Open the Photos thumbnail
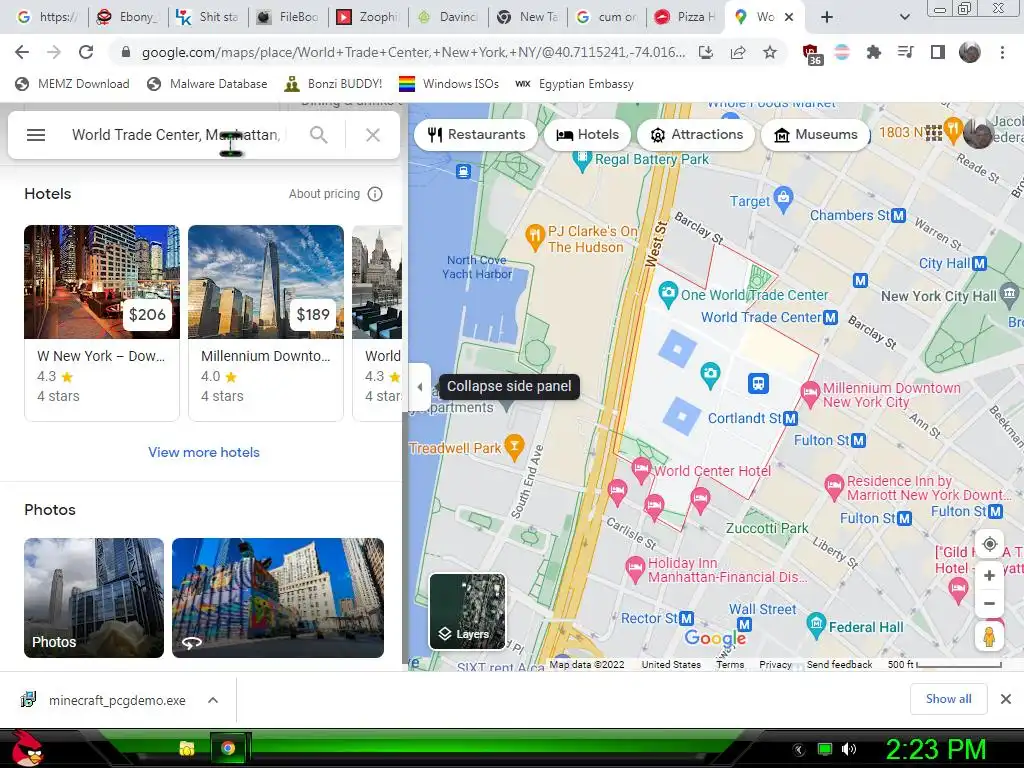This screenshot has width=1024, height=768. [x=94, y=598]
